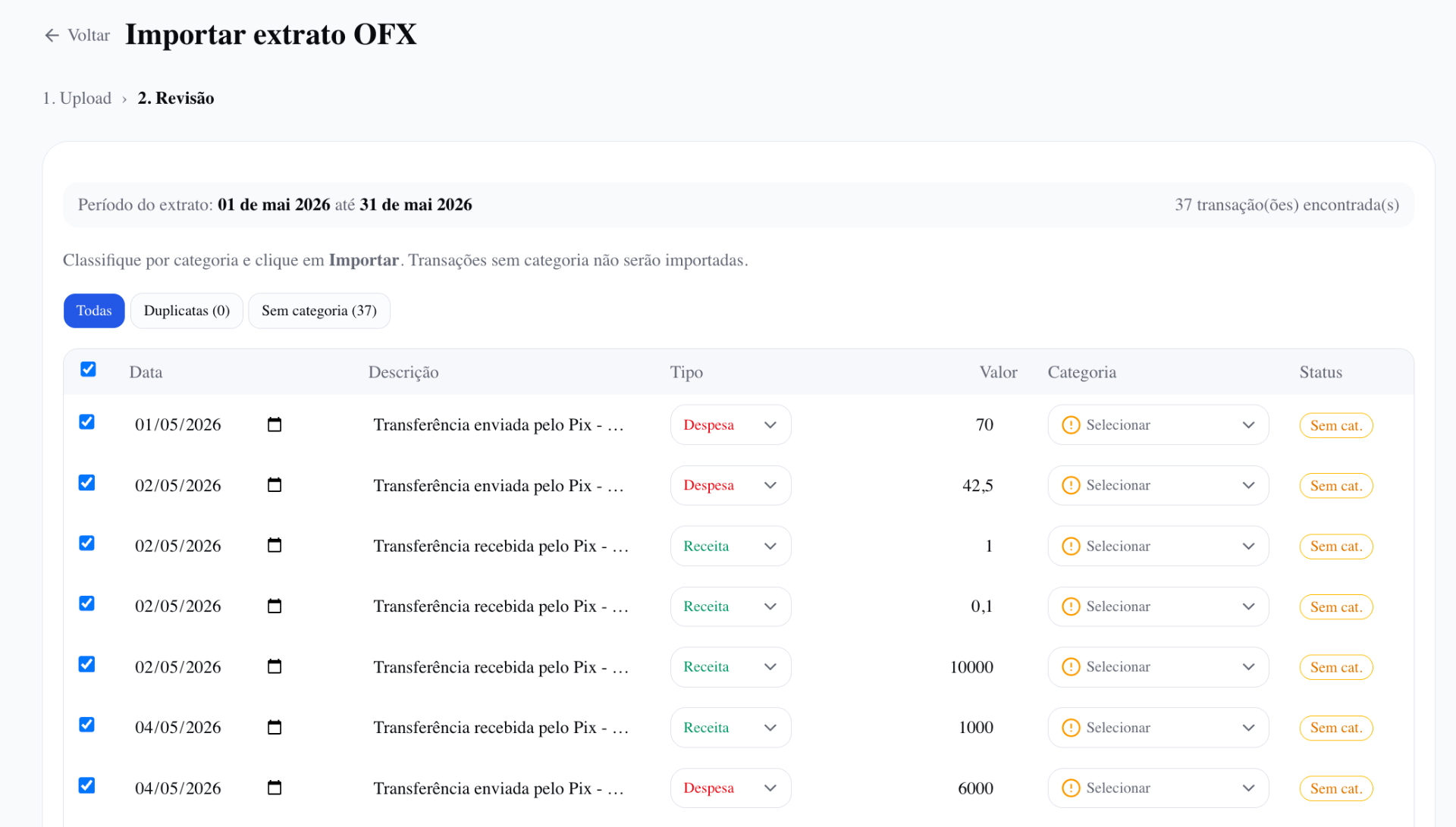Screen dimensions: 1456x827
Task: Open Tipo dropdown in the value 70 row
Action: coord(730,424)
